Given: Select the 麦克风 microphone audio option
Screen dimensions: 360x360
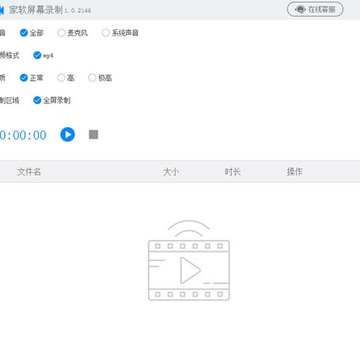Looking at the screenshot, I should tap(72, 33).
